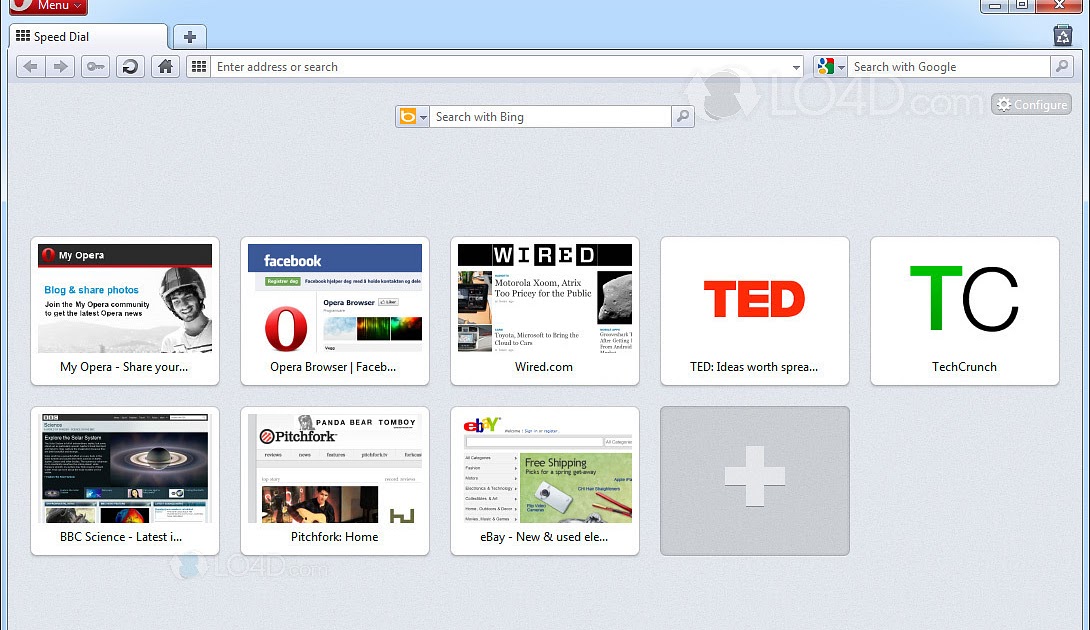The image size is (1090, 630).
Task: Focus the 'Search with Bing' field
Action: coord(551,117)
